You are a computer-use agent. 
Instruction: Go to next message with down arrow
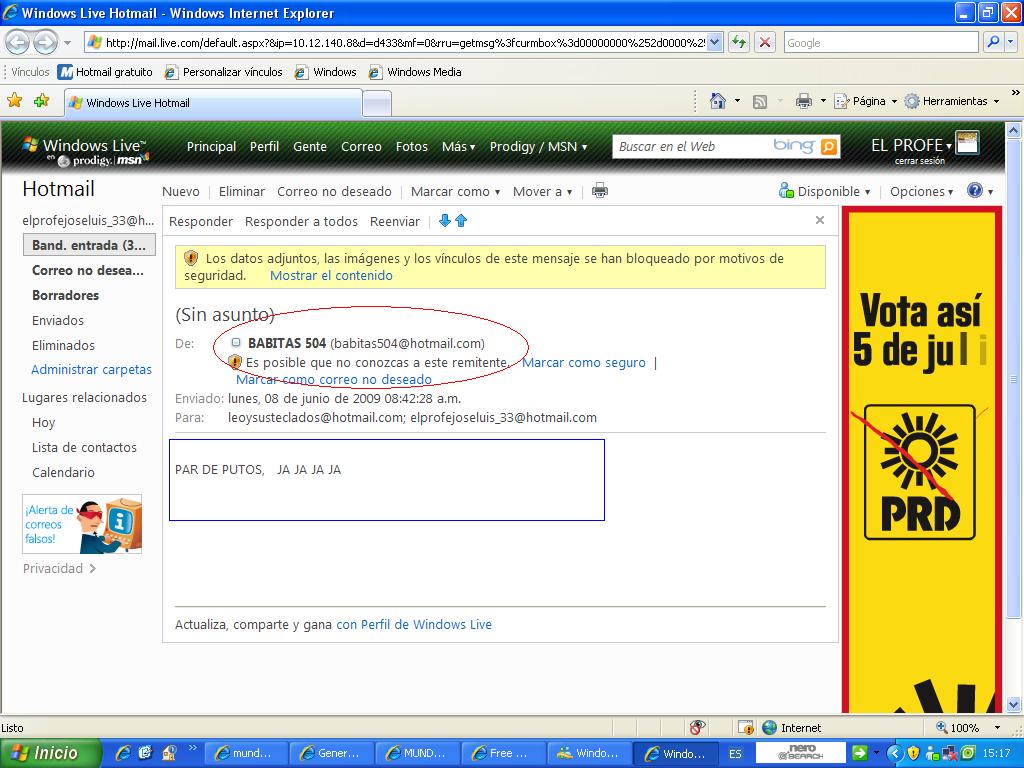(x=445, y=221)
